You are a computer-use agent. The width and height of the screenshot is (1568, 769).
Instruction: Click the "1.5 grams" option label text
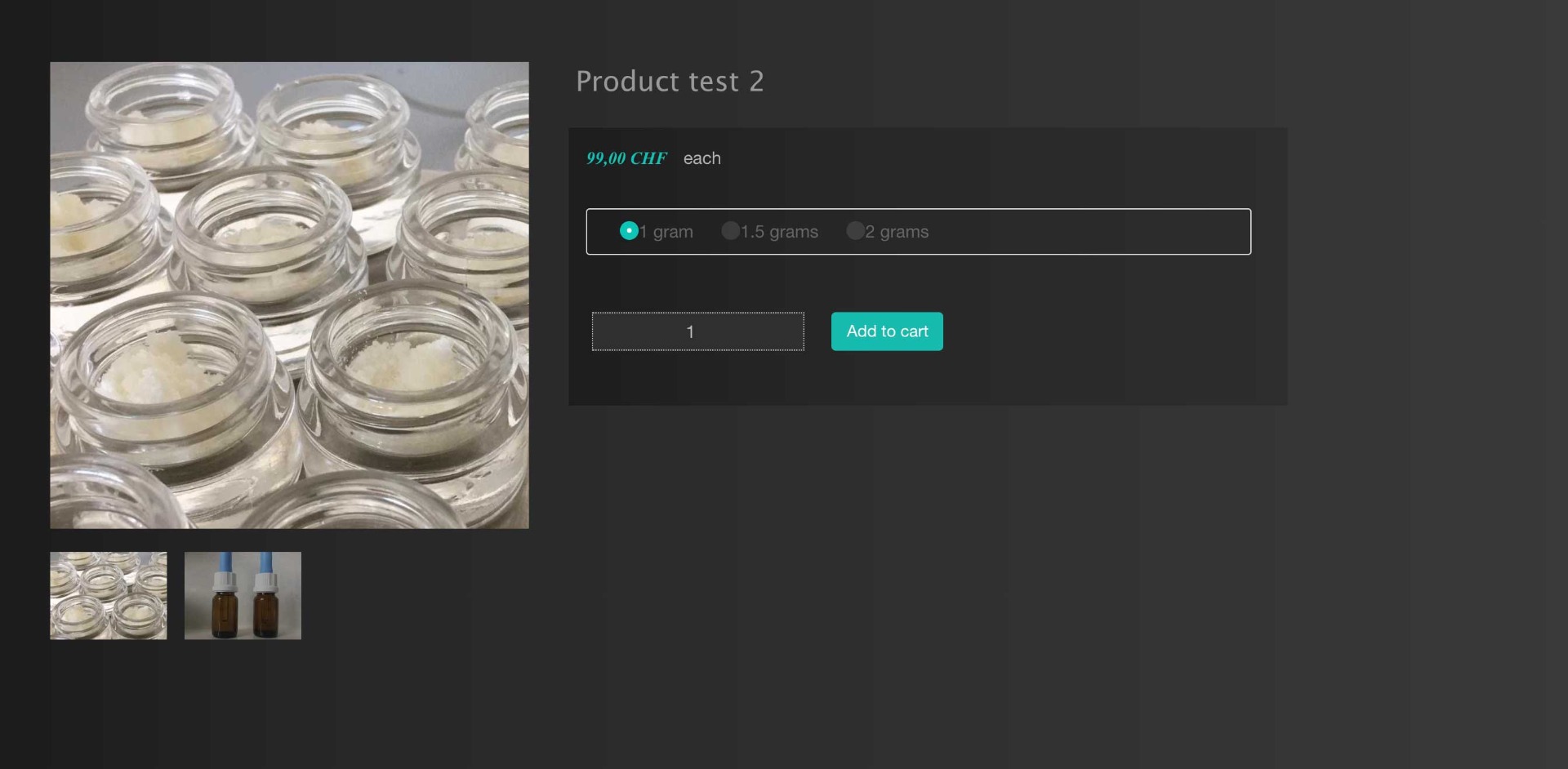point(780,232)
